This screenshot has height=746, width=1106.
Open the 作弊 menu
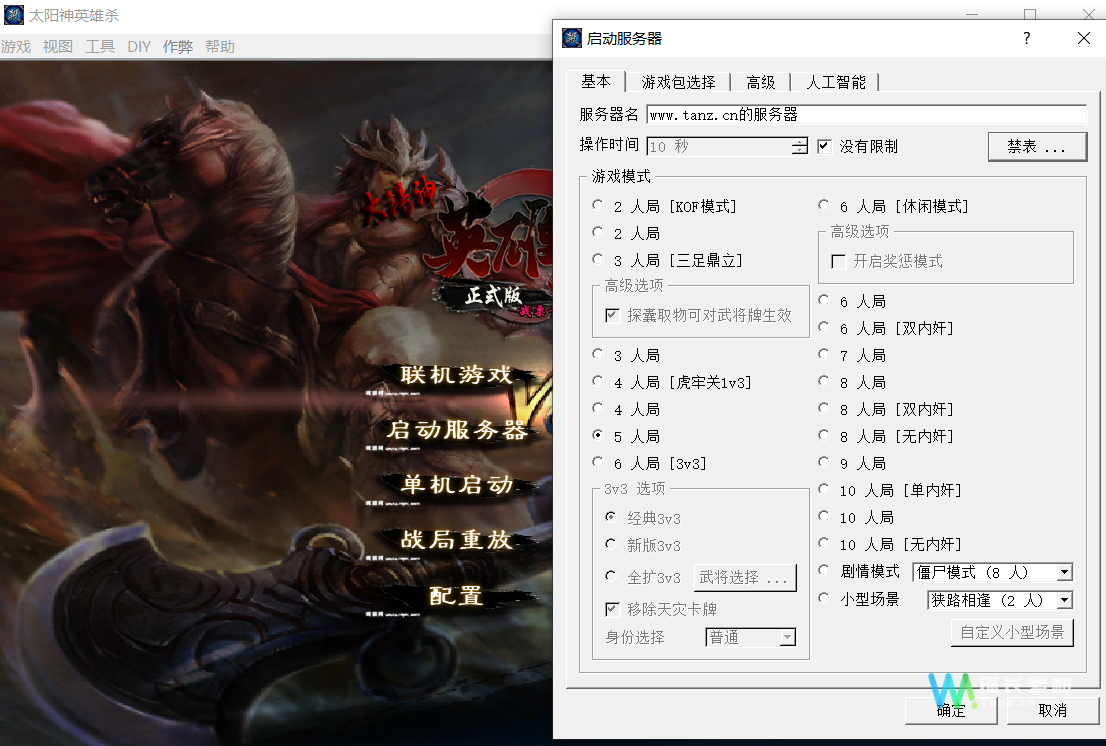coord(178,47)
